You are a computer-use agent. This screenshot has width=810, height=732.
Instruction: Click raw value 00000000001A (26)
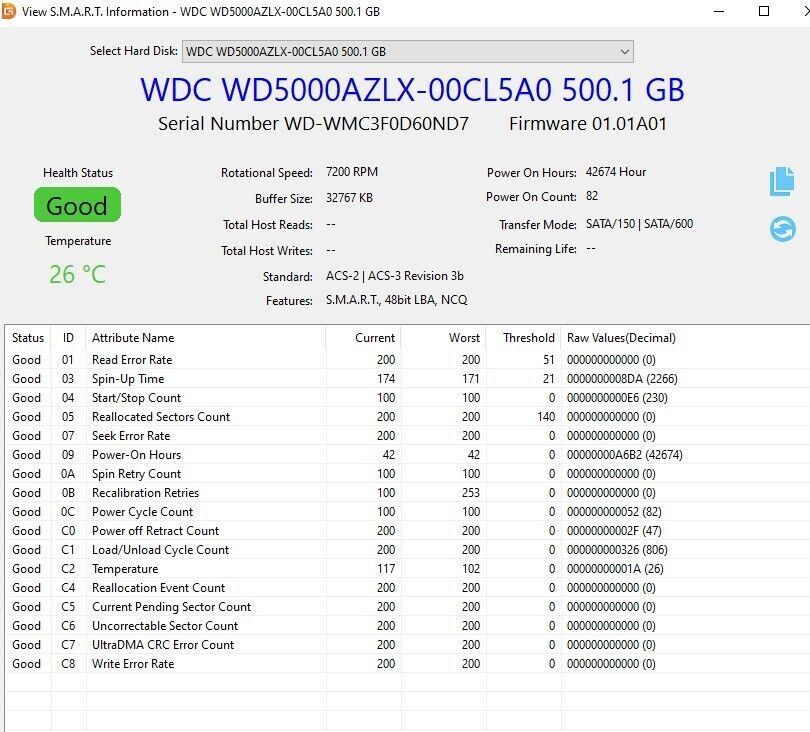click(x=615, y=569)
